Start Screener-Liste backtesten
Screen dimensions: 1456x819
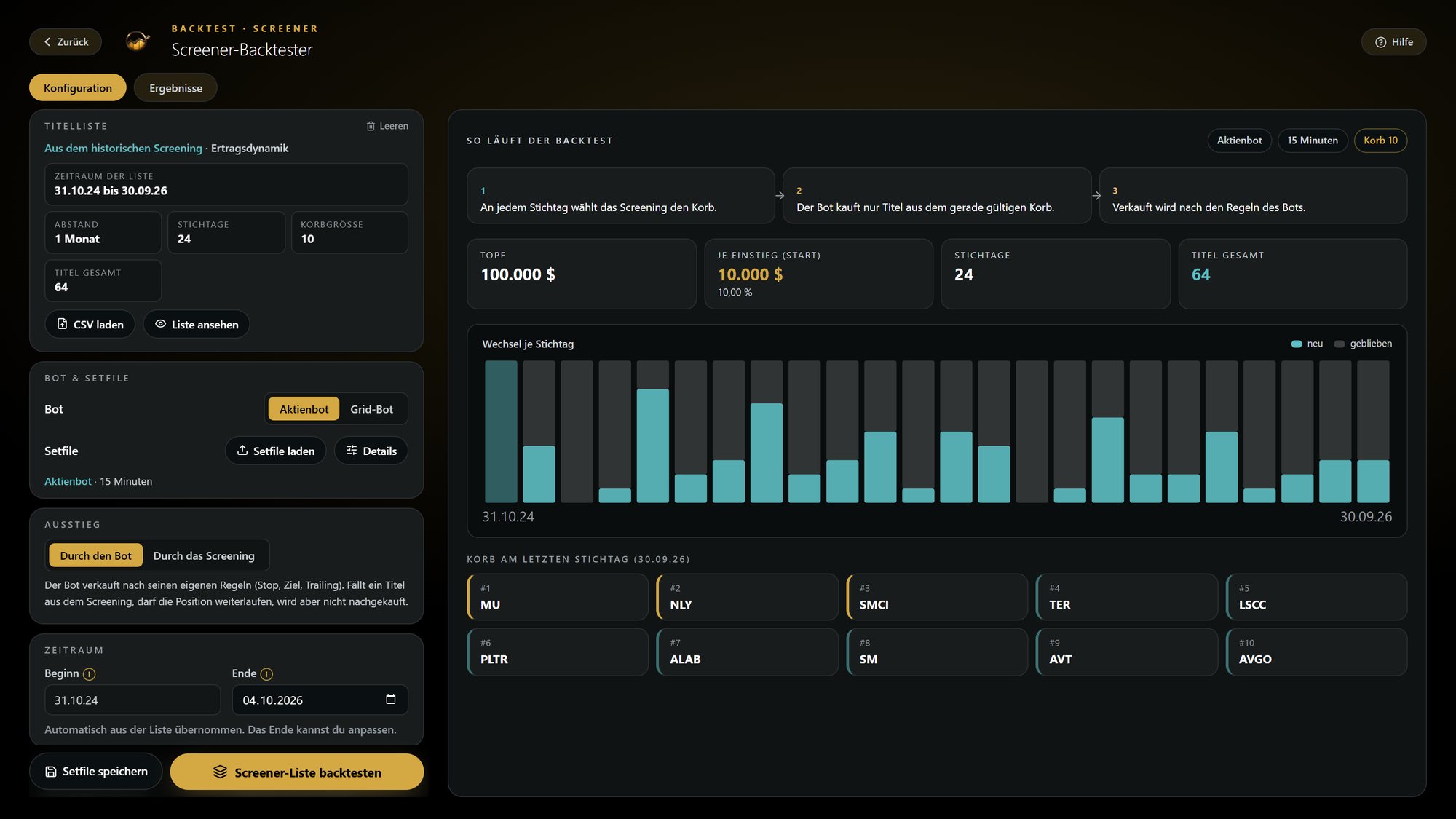(x=297, y=772)
